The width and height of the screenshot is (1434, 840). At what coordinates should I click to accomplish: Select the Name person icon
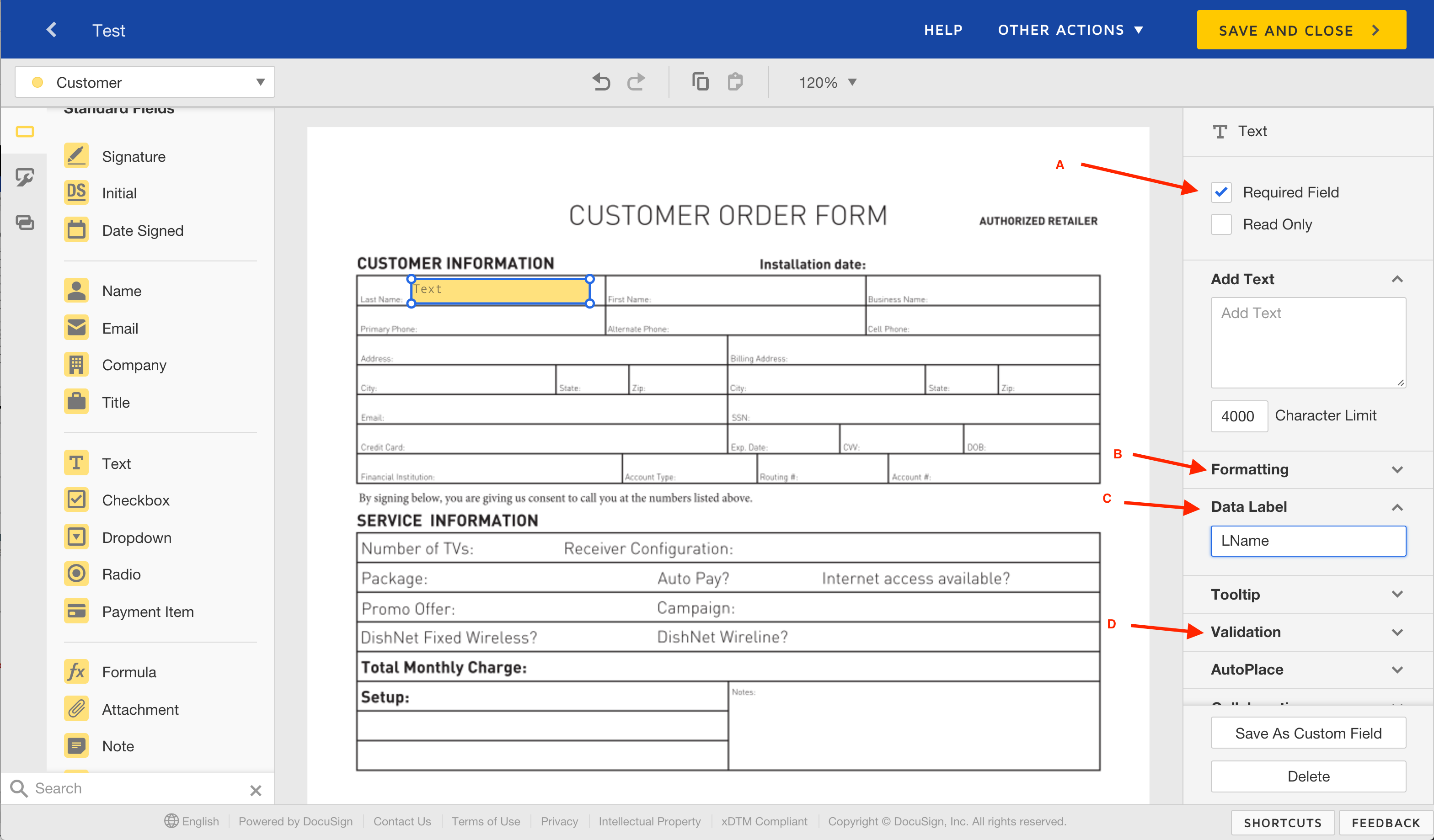tap(76, 291)
